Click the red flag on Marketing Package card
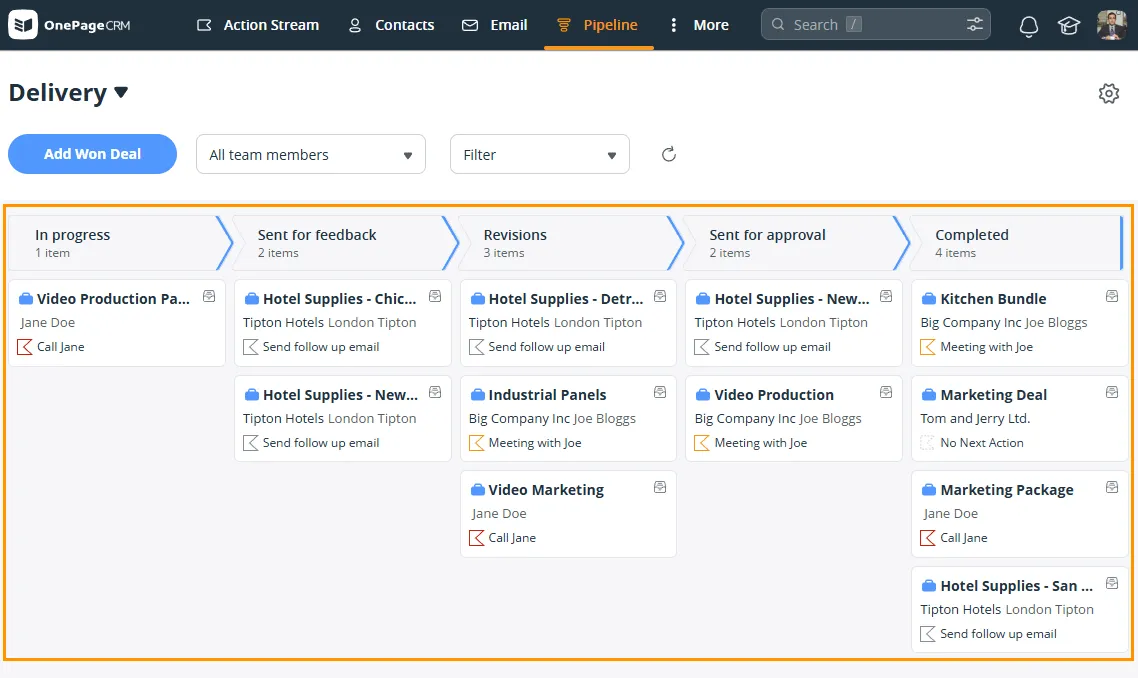 928,538
